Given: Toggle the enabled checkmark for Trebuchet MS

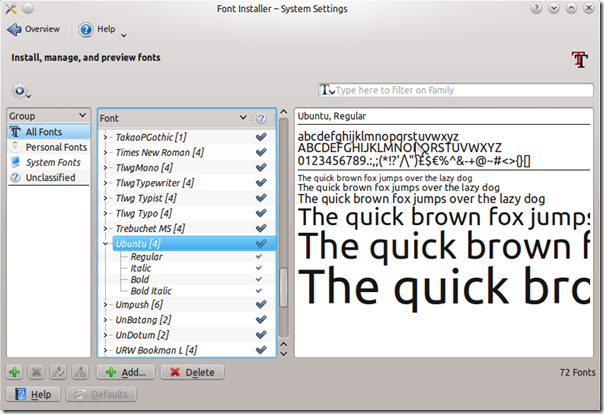Looking at the screenshot, I should tap(261, 228).
